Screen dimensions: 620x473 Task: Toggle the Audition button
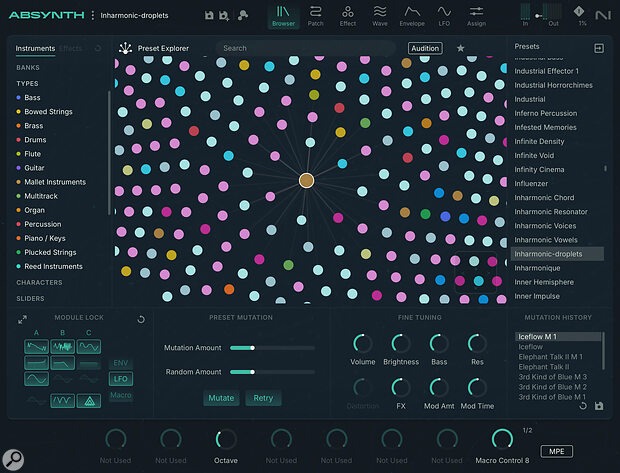click(425, 48)
